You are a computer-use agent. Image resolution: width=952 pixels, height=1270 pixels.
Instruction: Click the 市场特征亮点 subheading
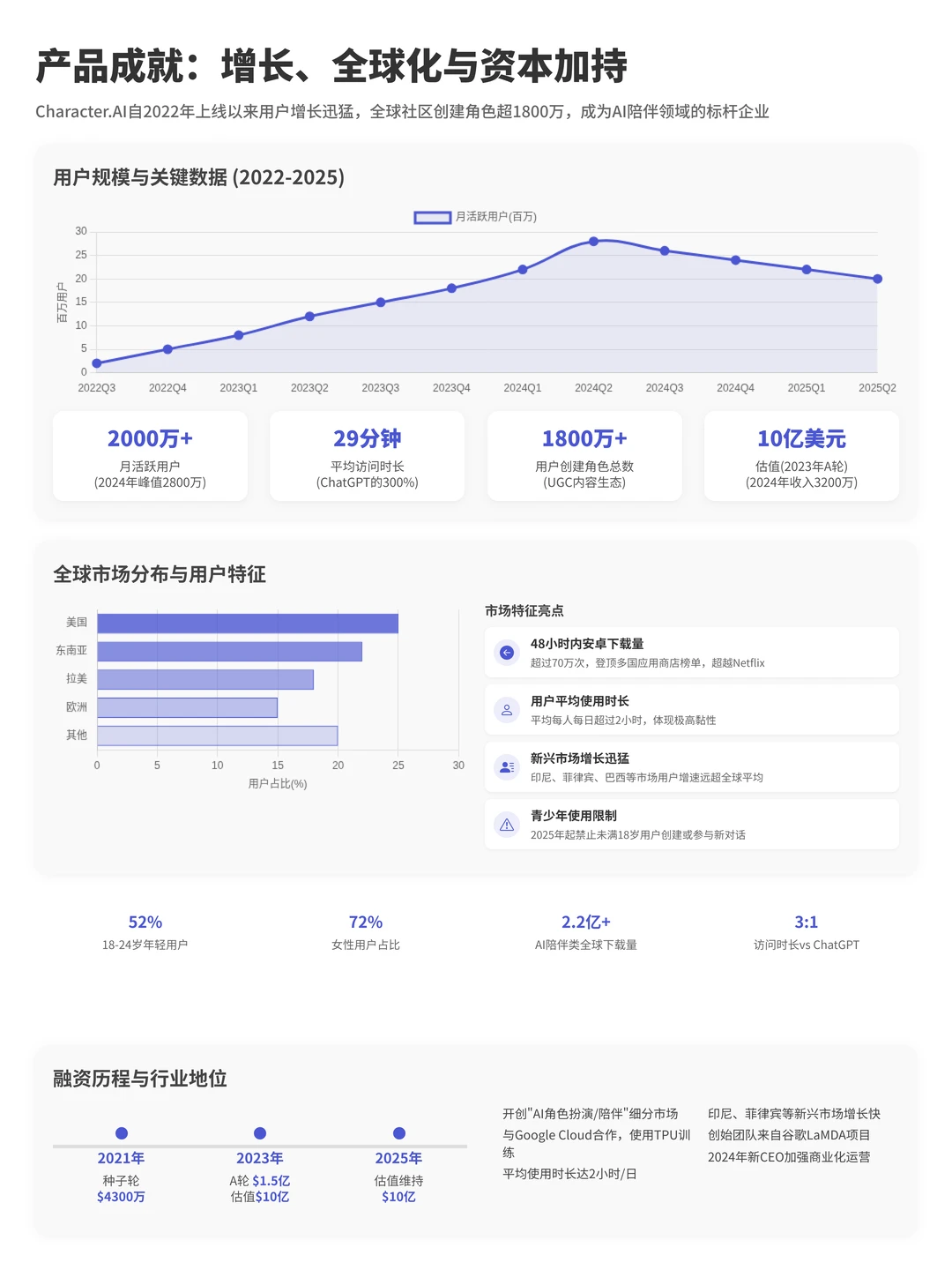[x=524, y=610]
